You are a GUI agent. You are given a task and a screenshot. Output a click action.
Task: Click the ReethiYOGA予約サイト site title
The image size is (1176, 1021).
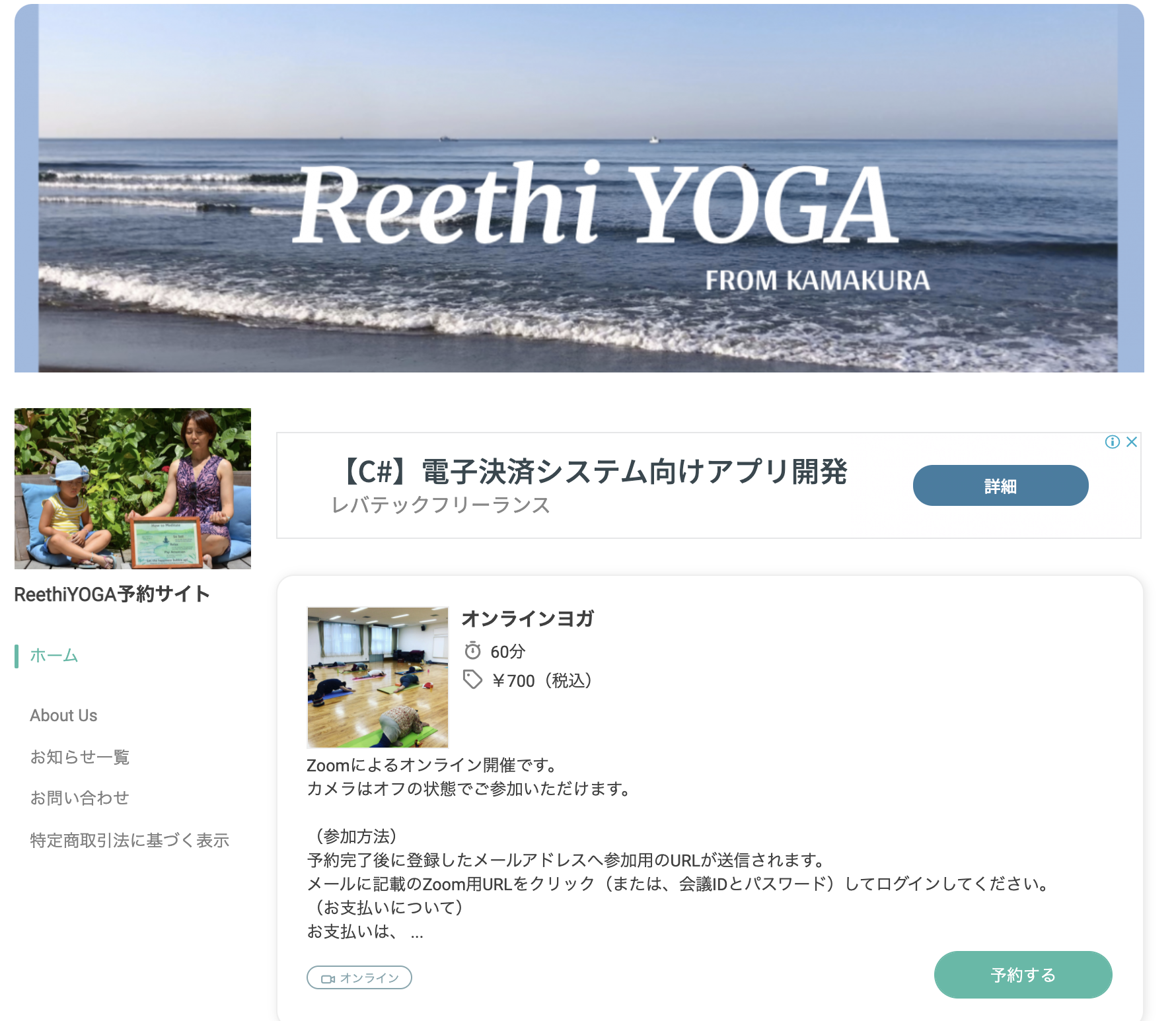point(112,594)
